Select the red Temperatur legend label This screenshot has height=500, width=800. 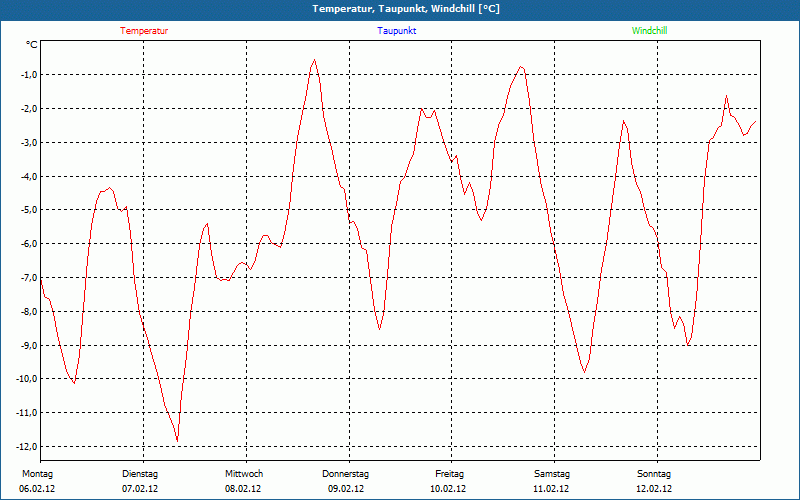pyautogui.click(x=144, y=31)
